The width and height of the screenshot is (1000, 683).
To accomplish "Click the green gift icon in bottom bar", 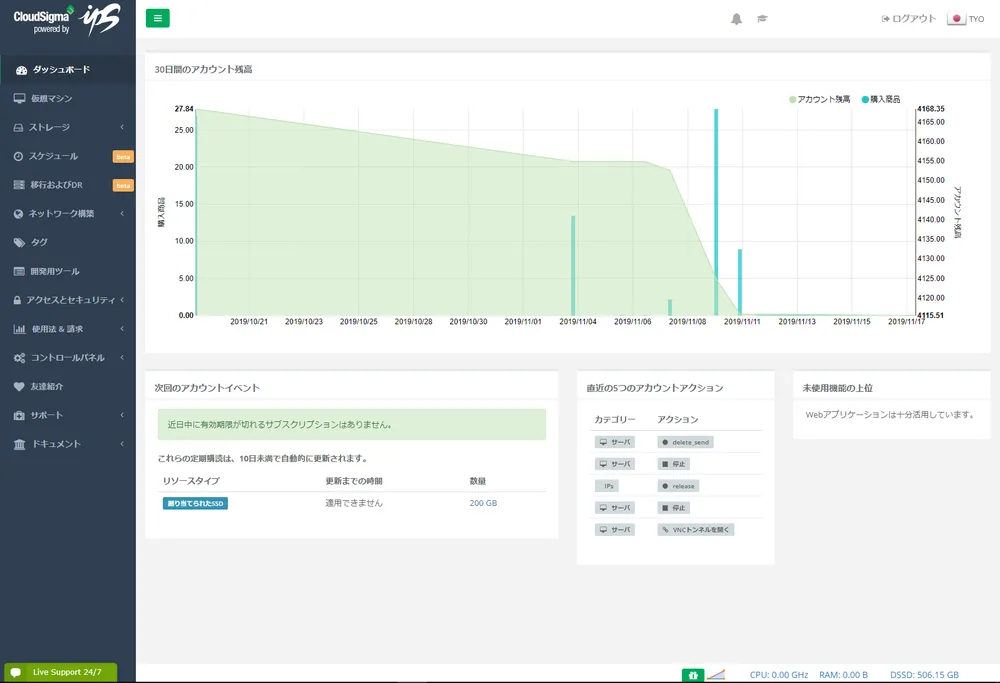I will [x=693, y=675].
